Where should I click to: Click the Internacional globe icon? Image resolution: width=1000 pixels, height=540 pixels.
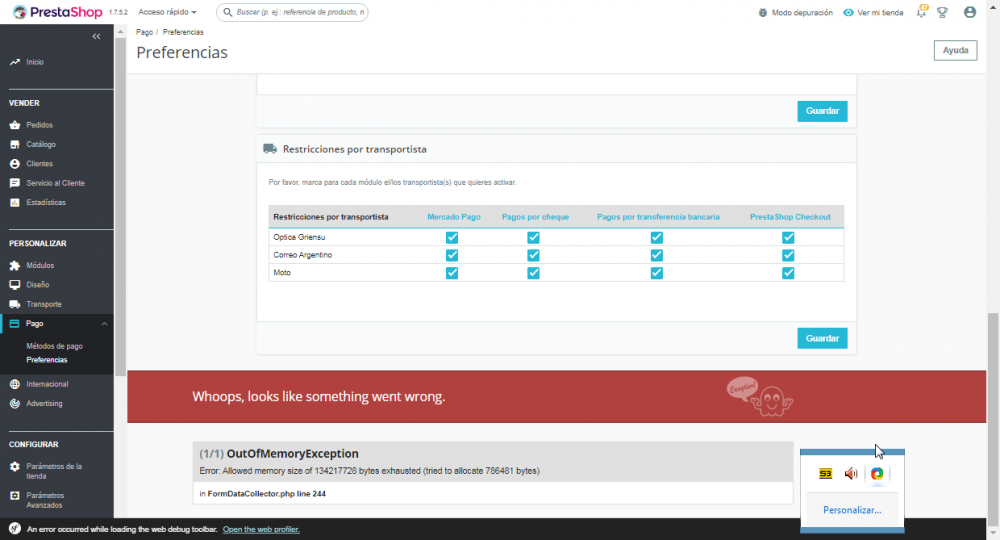pyautogui.click(x=15, y=384)
